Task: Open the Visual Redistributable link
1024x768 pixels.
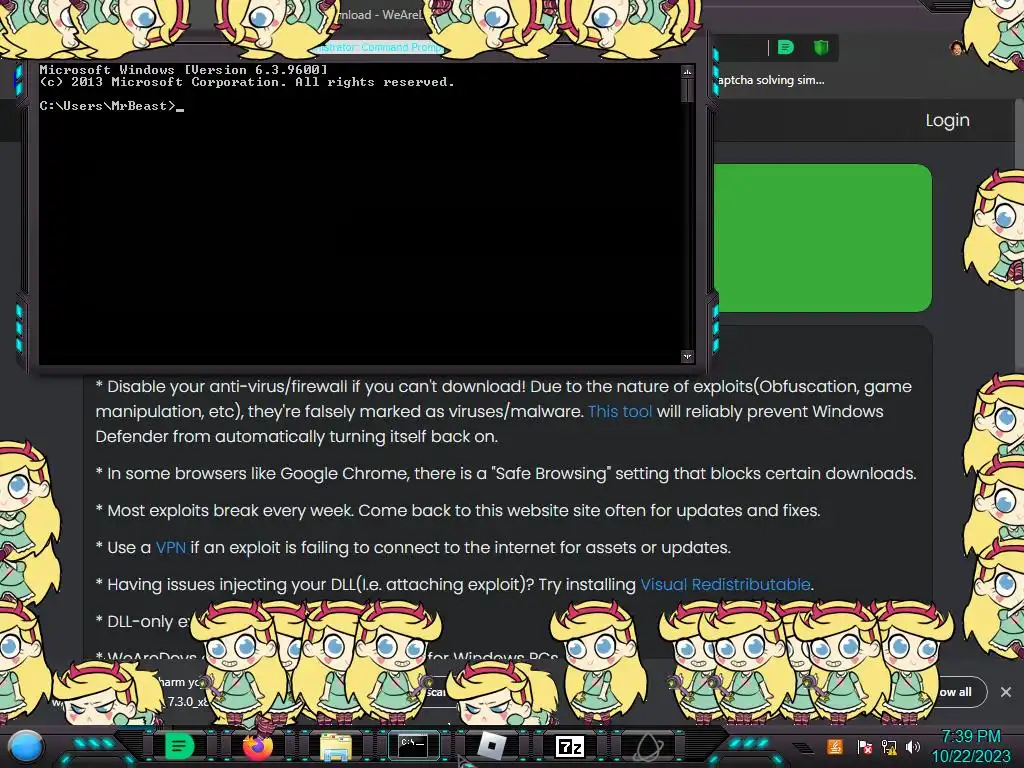Action: [x=725, y=584]
